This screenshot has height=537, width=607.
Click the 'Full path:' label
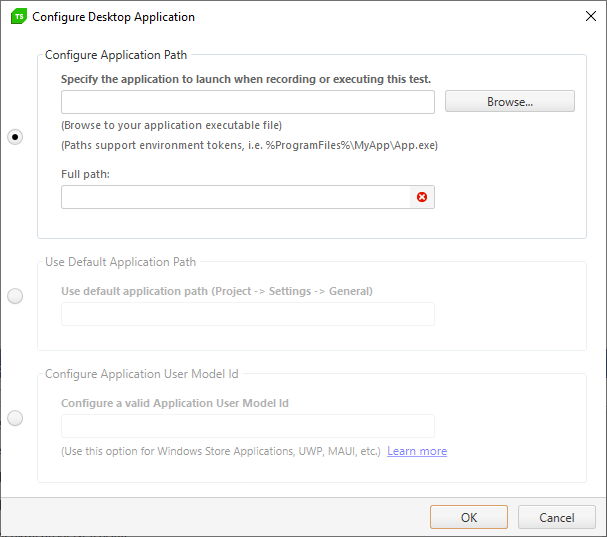(85, 174)
